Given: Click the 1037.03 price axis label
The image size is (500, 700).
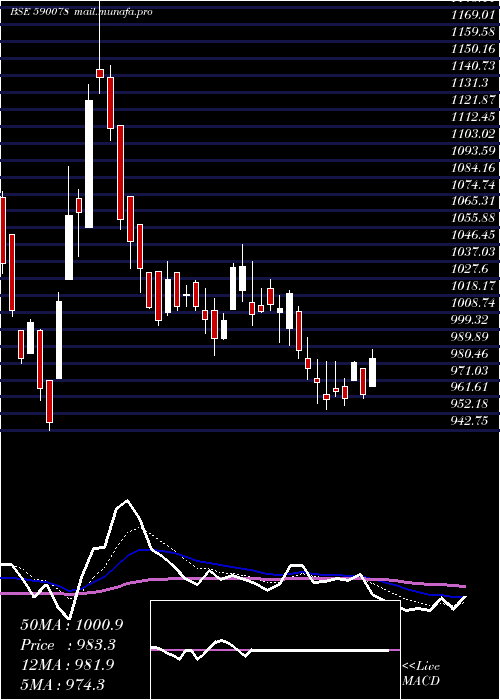Looking at the screenshot, I should pyautogui.click(x=473, y=252).
